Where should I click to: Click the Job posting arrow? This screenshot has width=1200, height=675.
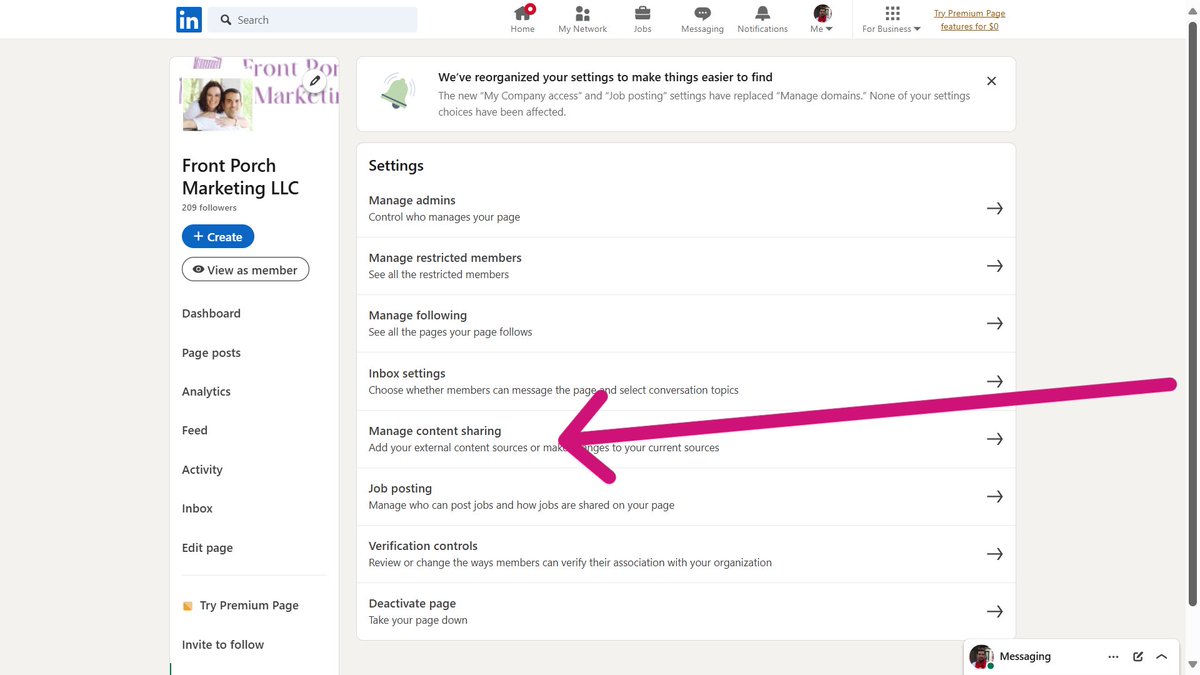pyautogui.click(x=995, y=497)
